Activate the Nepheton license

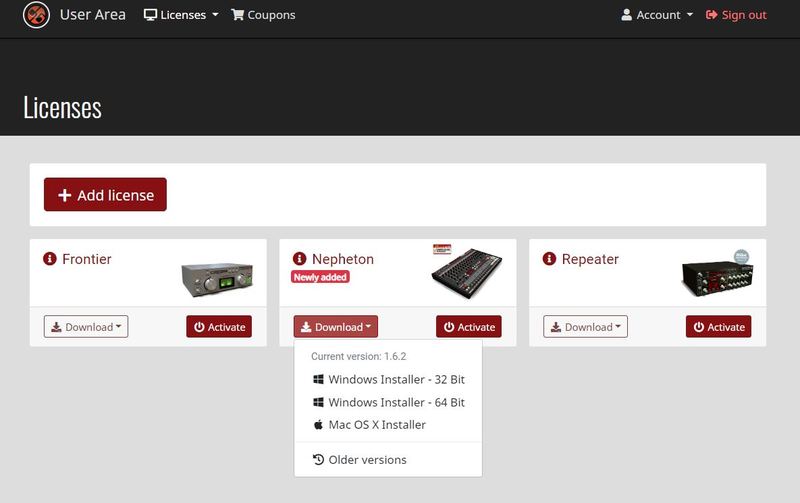pos(469,326)
